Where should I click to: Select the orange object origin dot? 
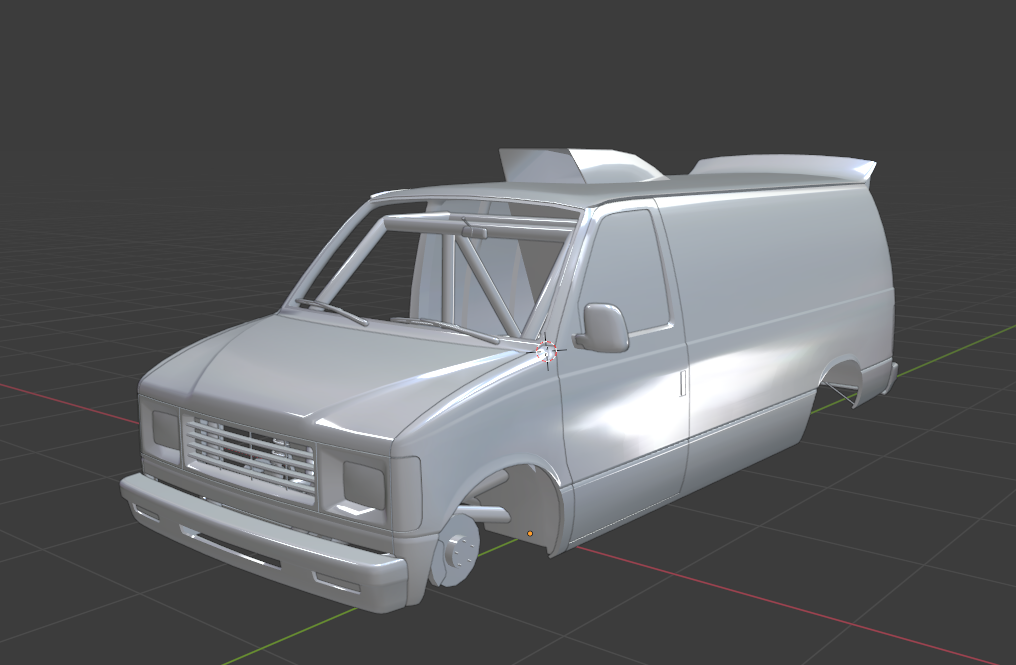point(530,533)
